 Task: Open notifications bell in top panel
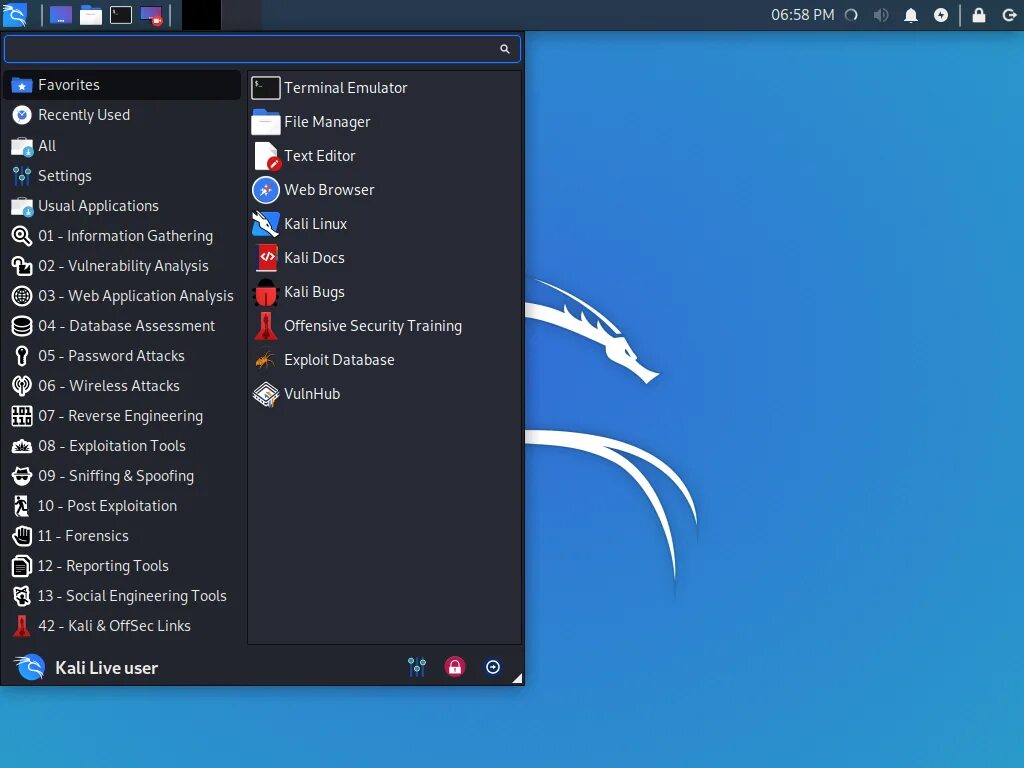[x=911, y=15]
